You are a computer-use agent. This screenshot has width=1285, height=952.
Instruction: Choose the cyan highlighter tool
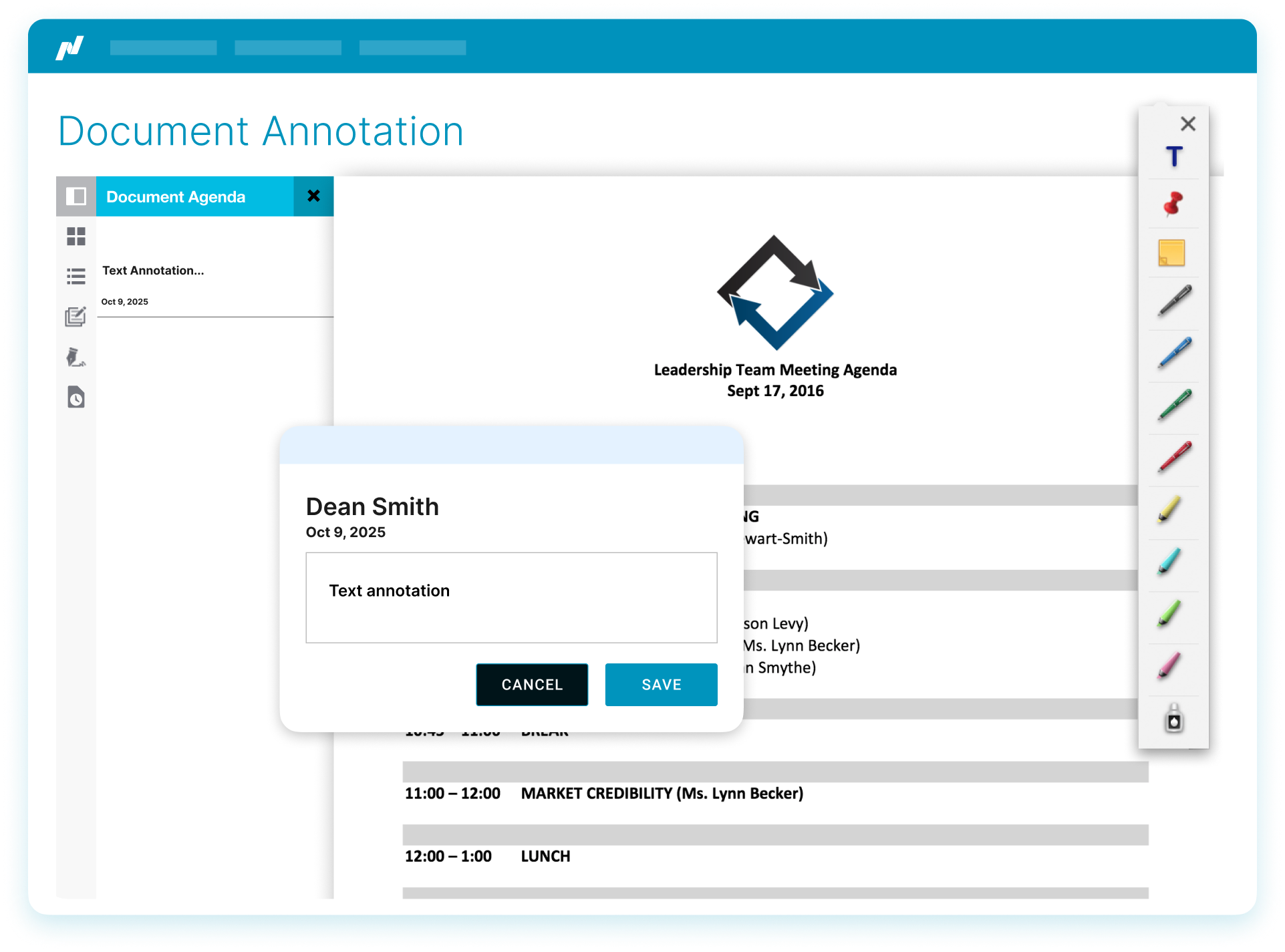[1170, 562]
